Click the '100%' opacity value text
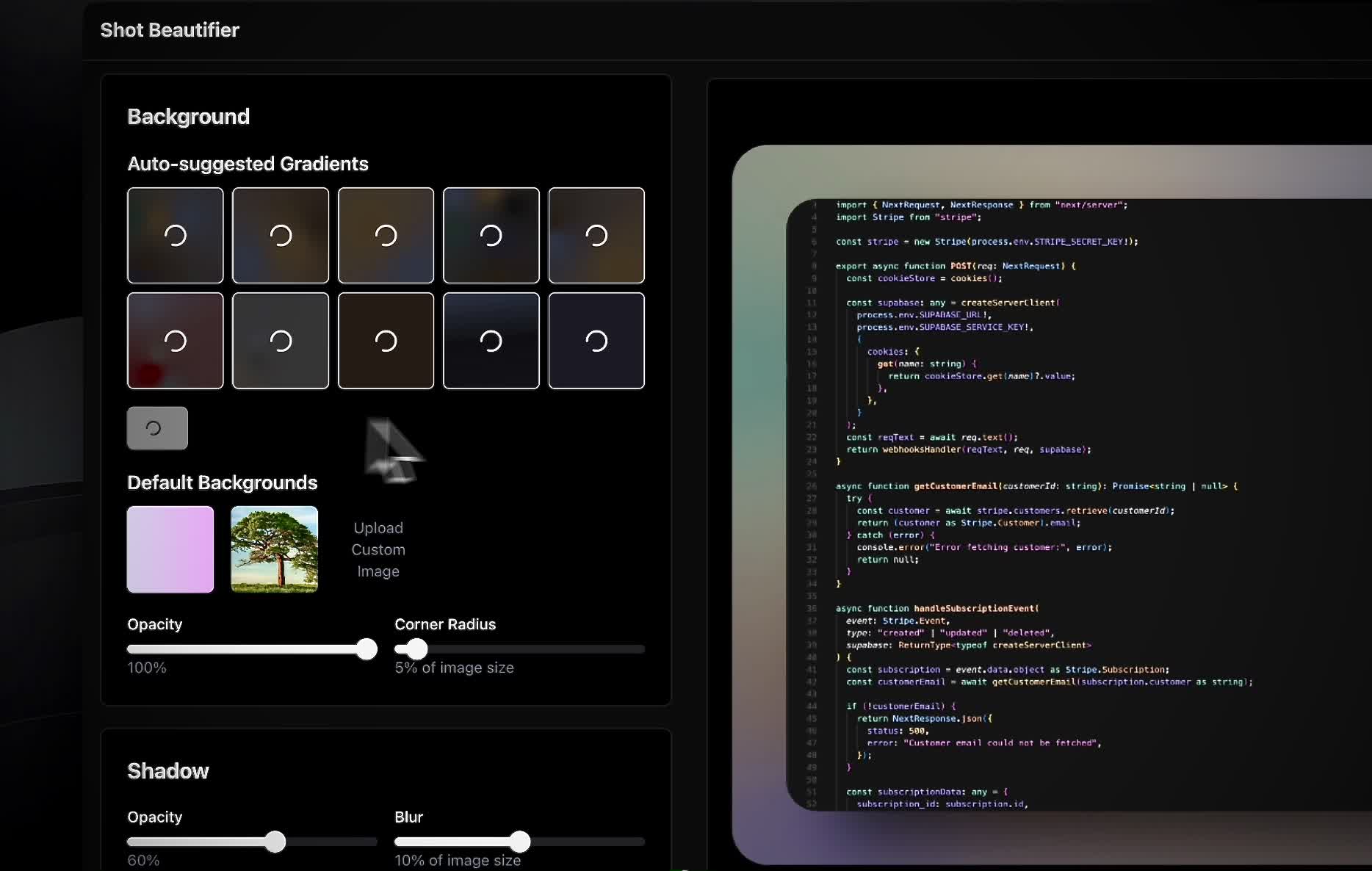This screenshot has width=1372, height=871. coord(147,668)
